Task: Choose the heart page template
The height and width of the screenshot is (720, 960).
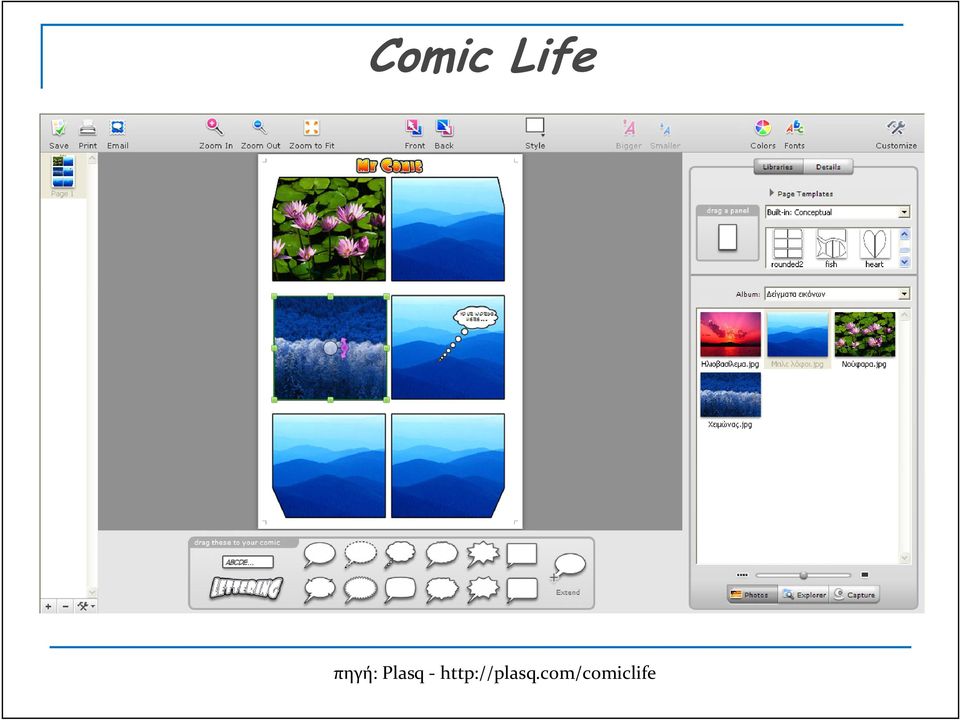Action: point(874,248)
